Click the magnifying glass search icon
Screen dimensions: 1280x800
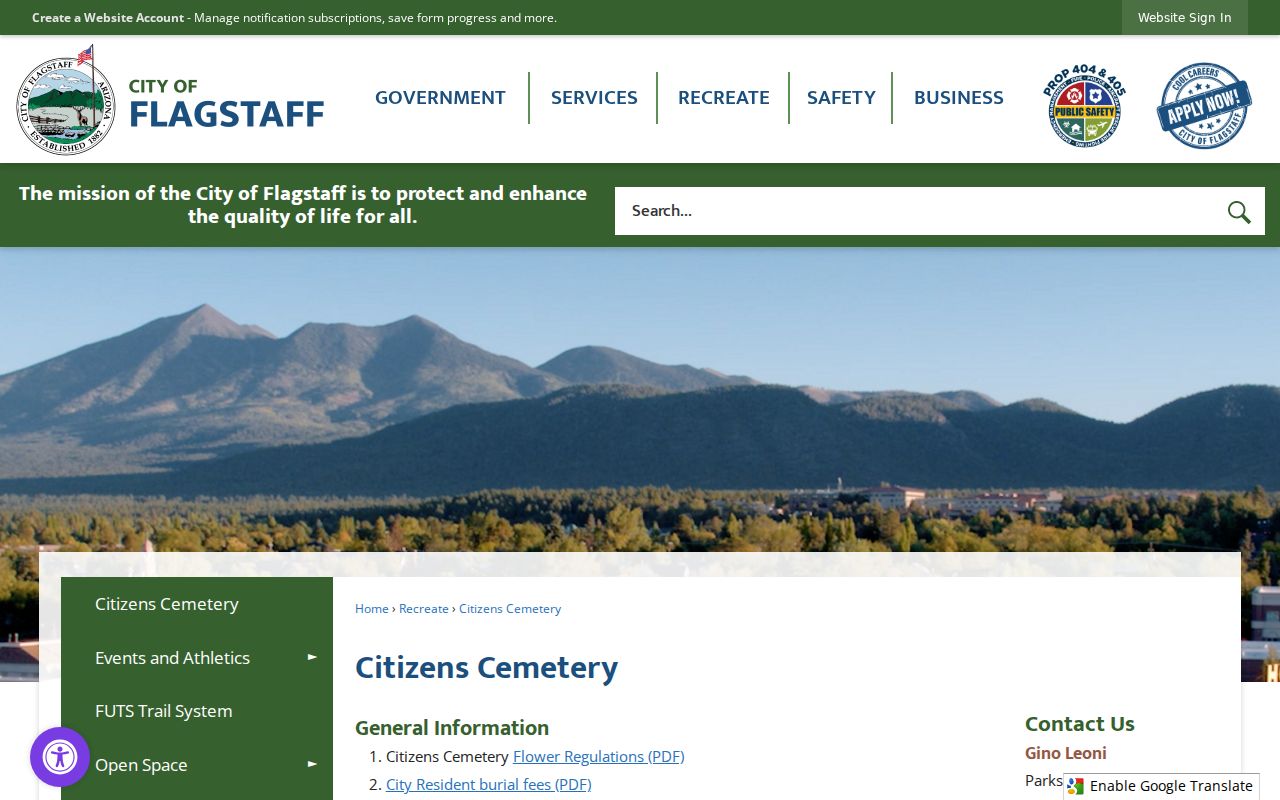(x=1239, y=211)
